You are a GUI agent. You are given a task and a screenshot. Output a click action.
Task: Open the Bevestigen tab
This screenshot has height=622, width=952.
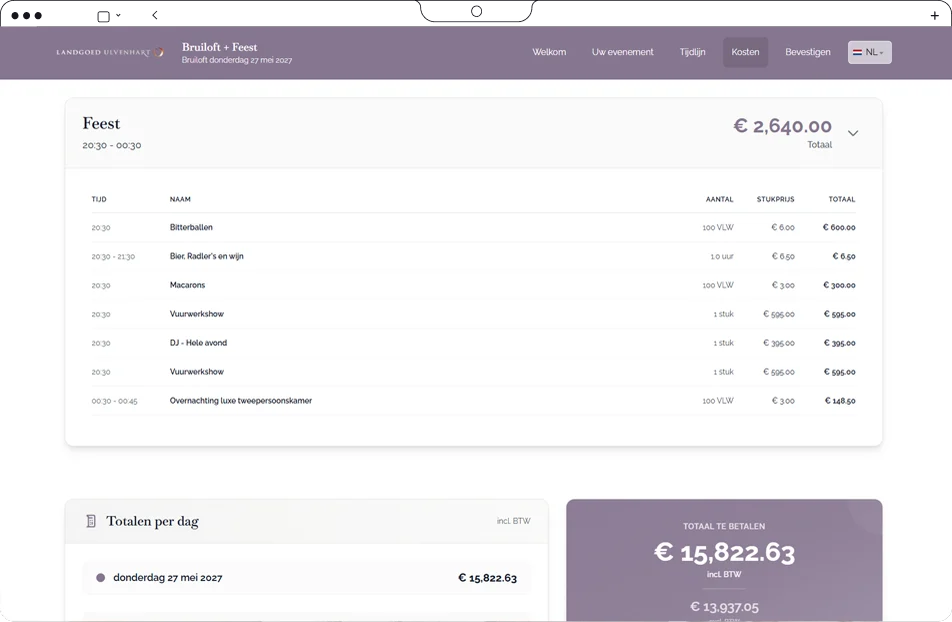click(x=808, y=52)
